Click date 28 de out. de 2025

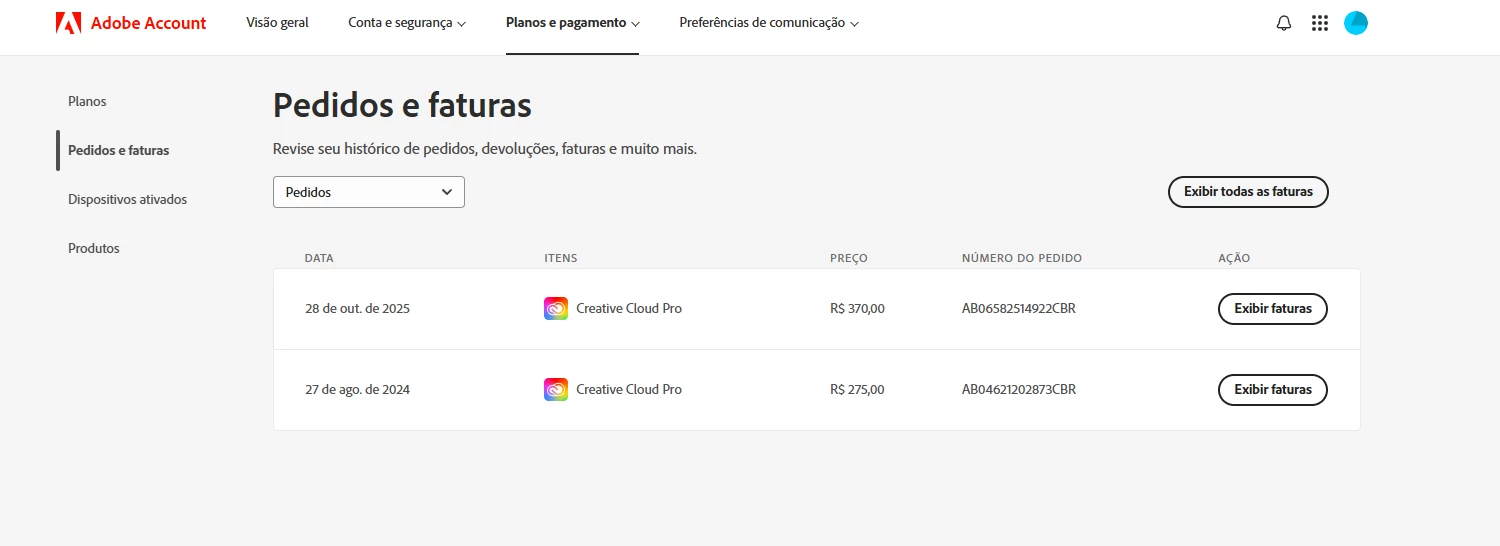click(x=358, y=309)
